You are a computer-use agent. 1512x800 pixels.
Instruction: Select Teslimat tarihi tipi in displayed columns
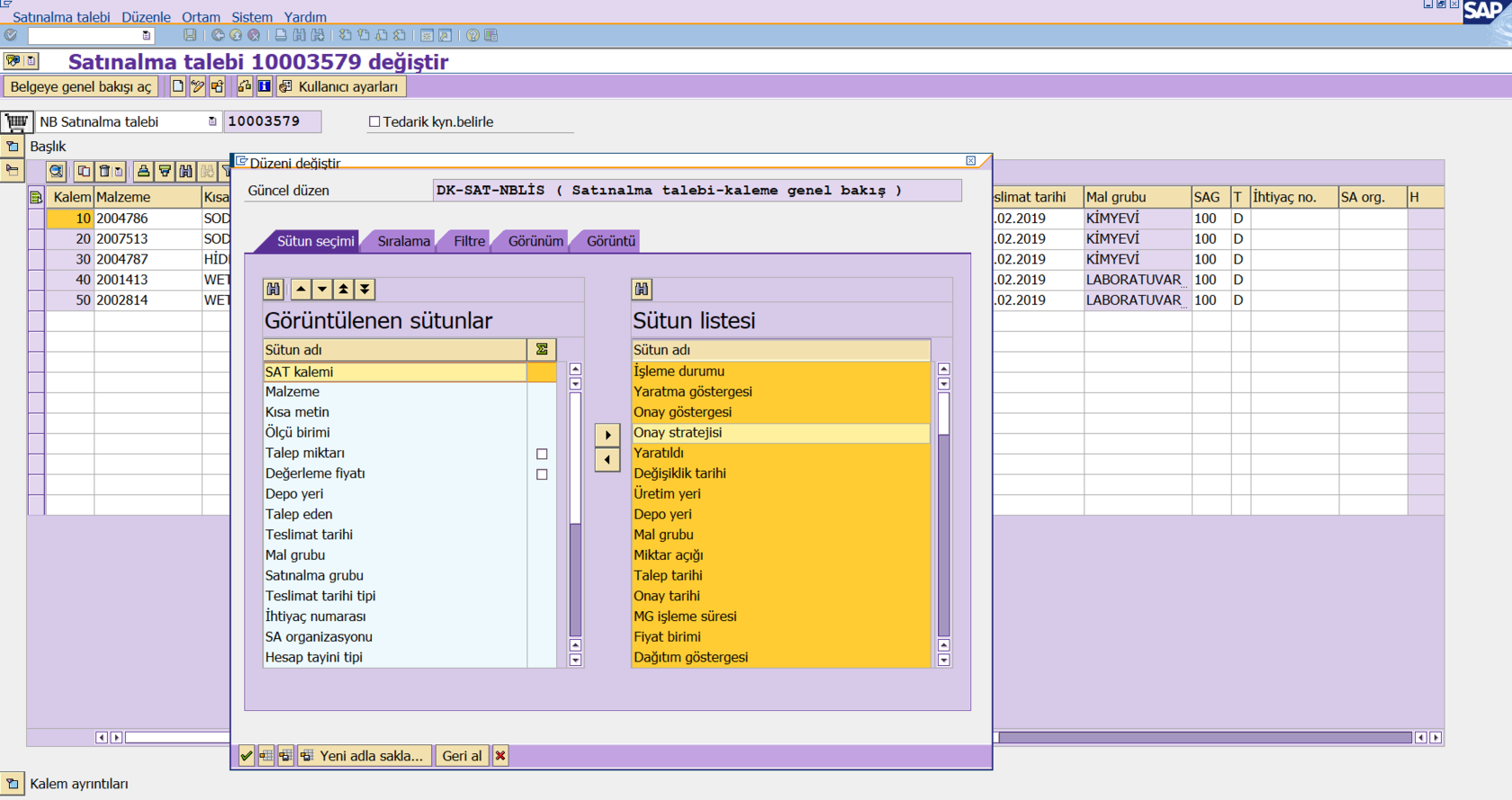click(x=395, y=596)
